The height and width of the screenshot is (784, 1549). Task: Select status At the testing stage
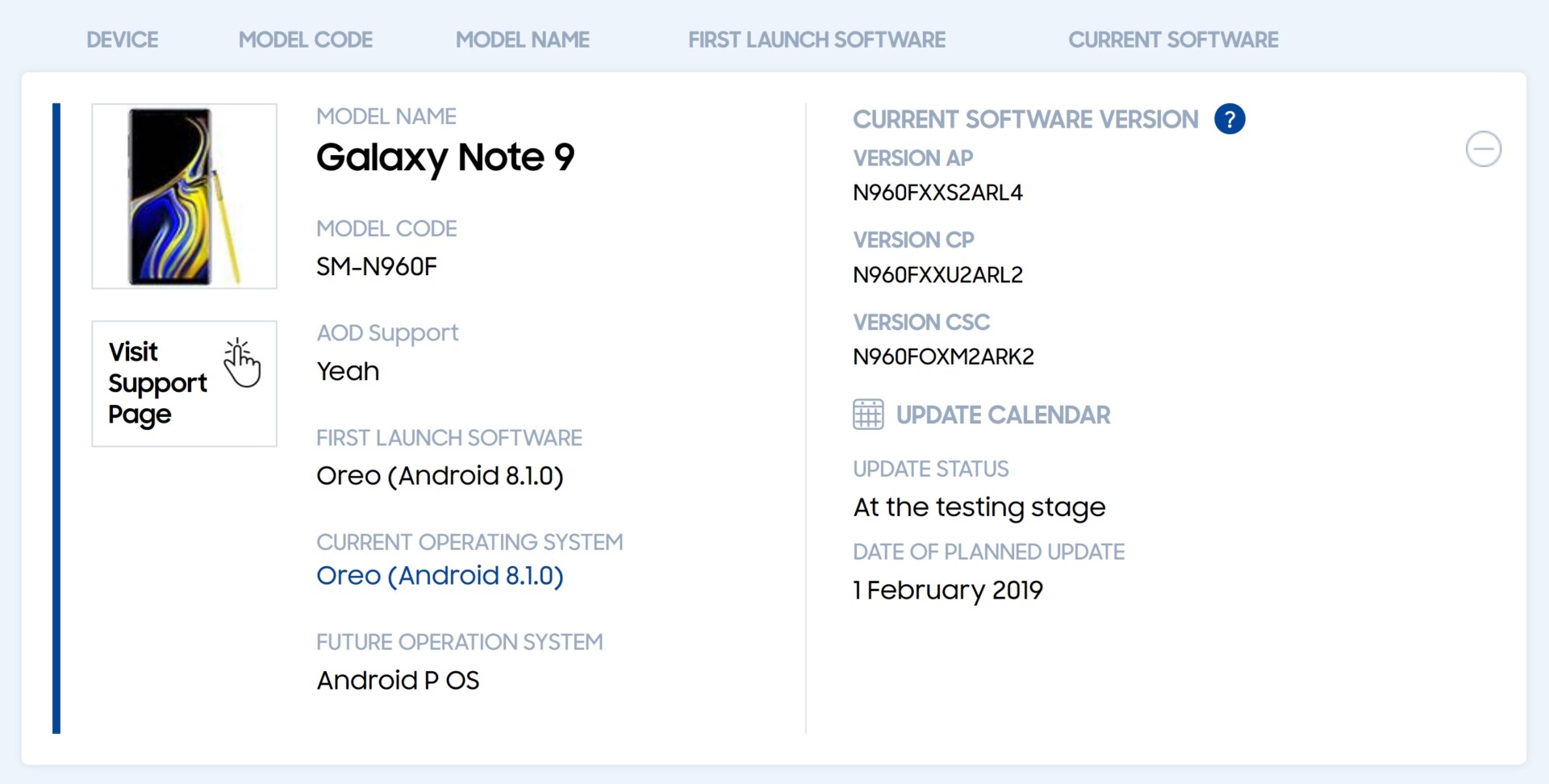tap(979, 507)
